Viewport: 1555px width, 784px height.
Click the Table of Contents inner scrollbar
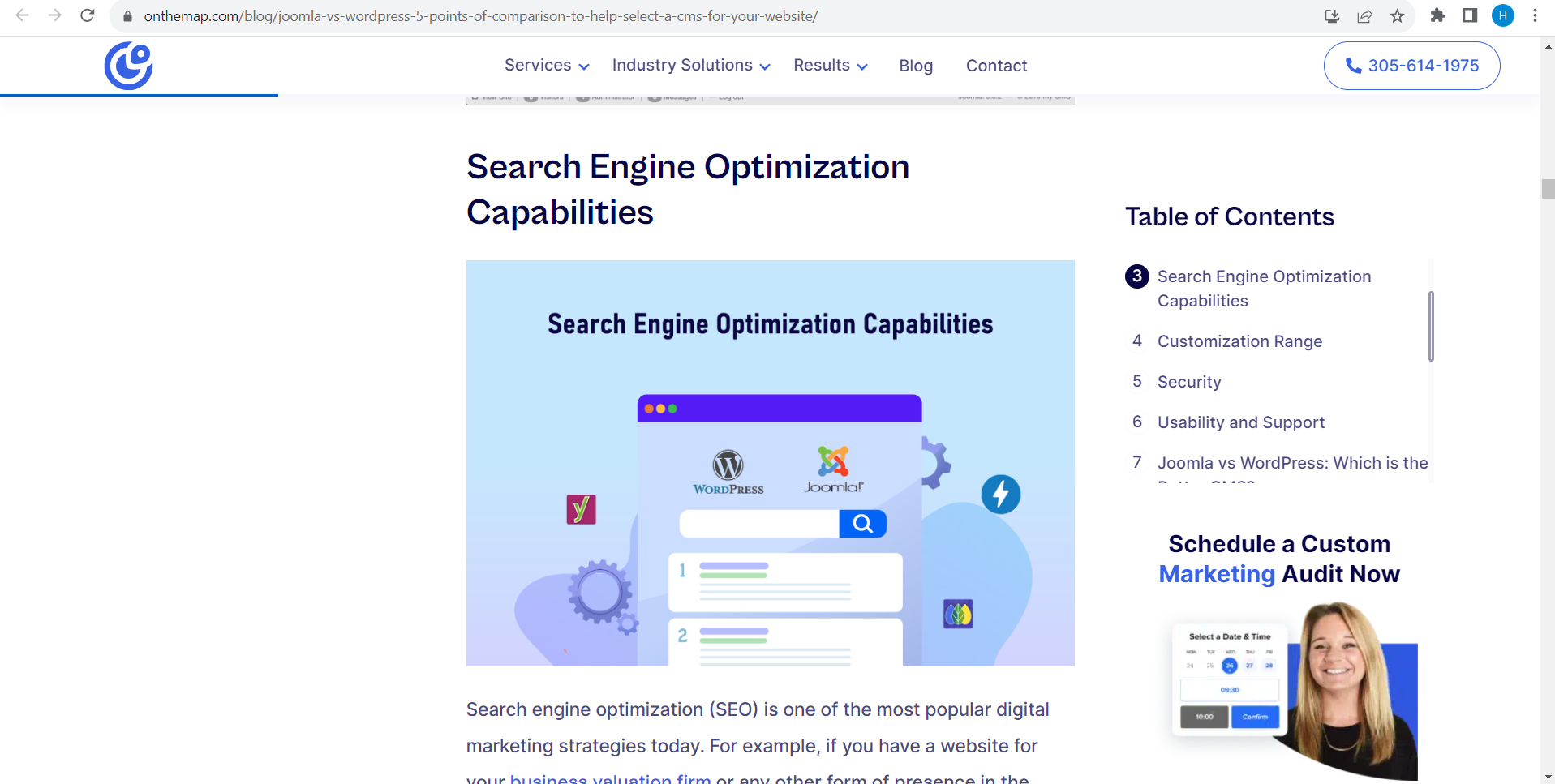click(1431, 326)
